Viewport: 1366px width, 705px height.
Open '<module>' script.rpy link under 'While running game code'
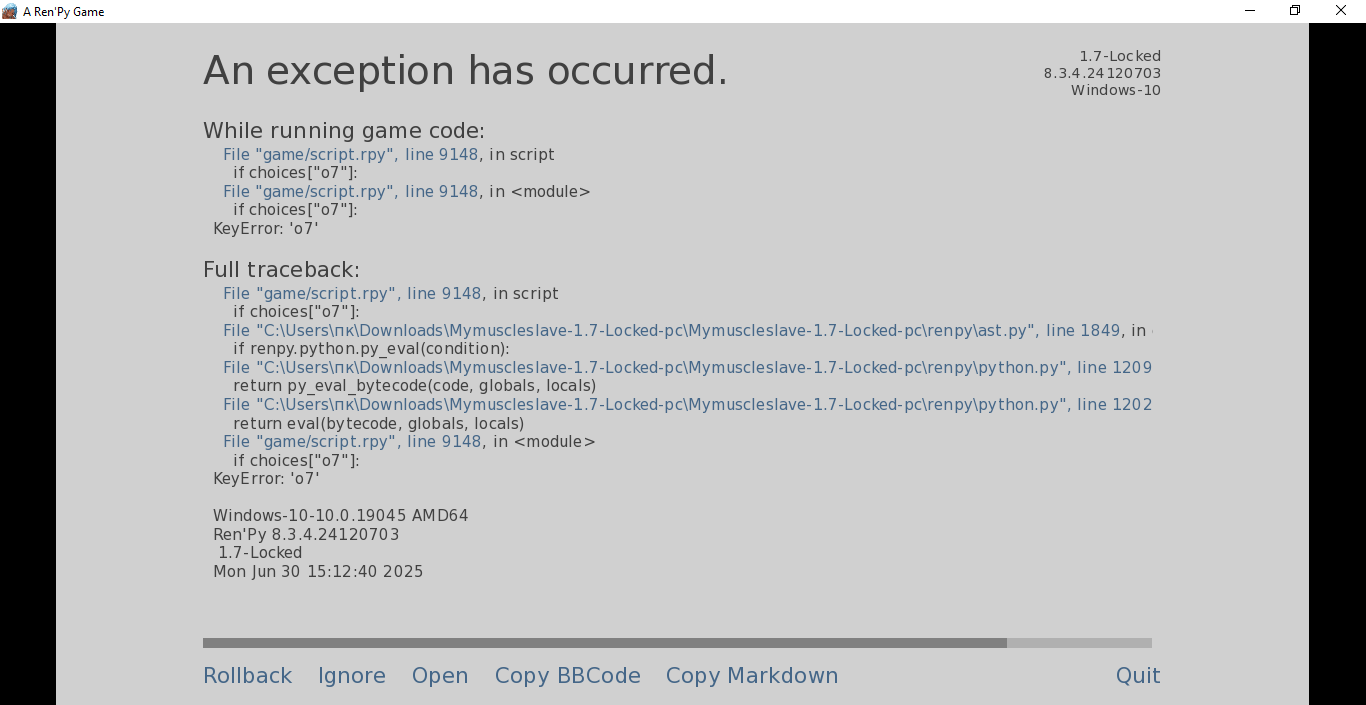tap(350, 192)
